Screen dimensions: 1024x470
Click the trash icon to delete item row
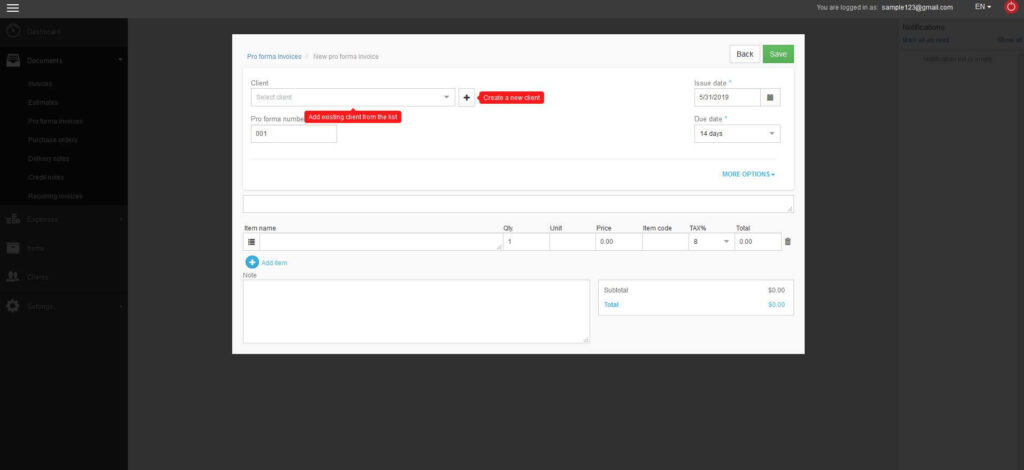788,242
